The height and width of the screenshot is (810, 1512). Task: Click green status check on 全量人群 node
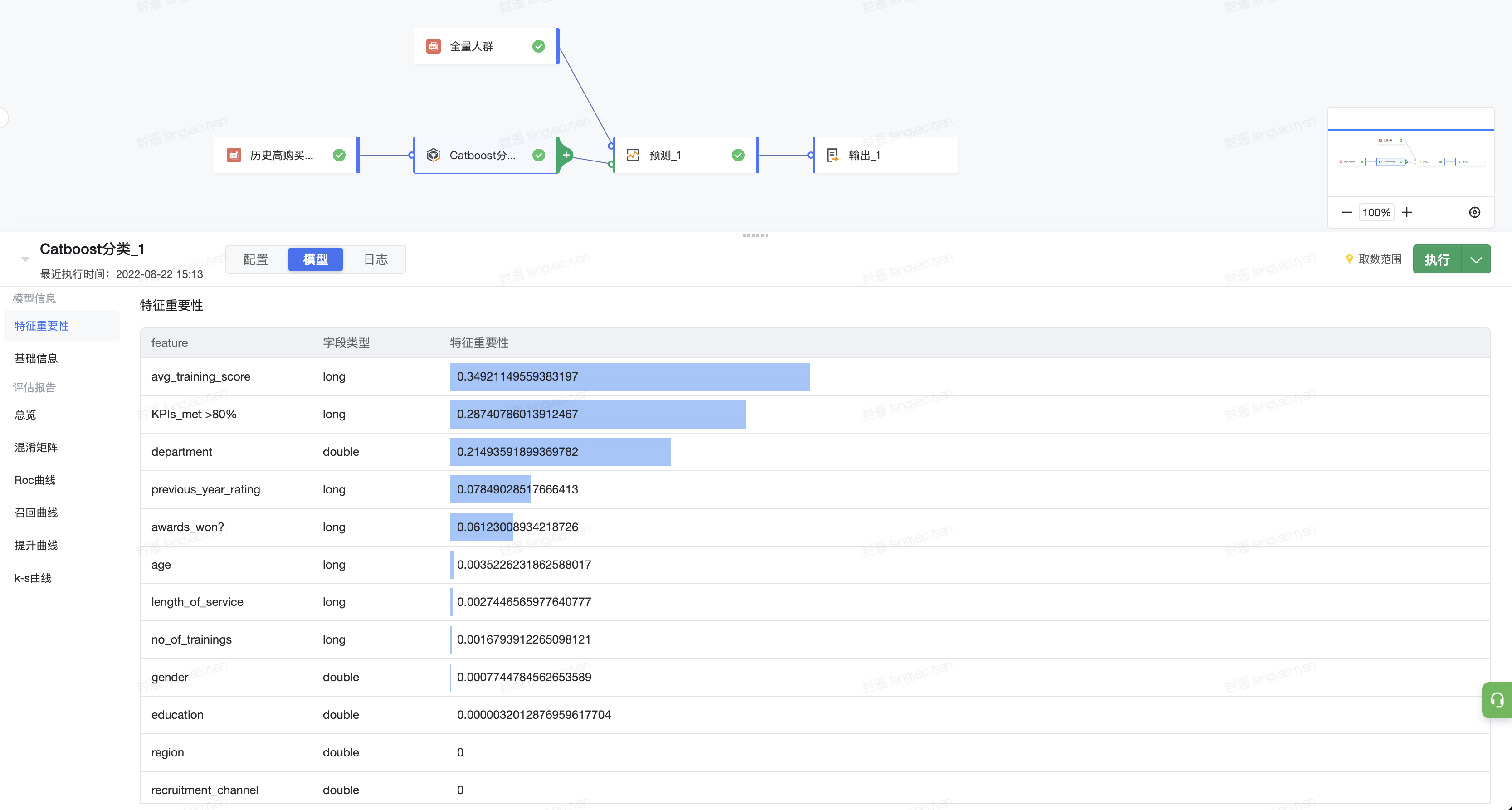(538, 46)
